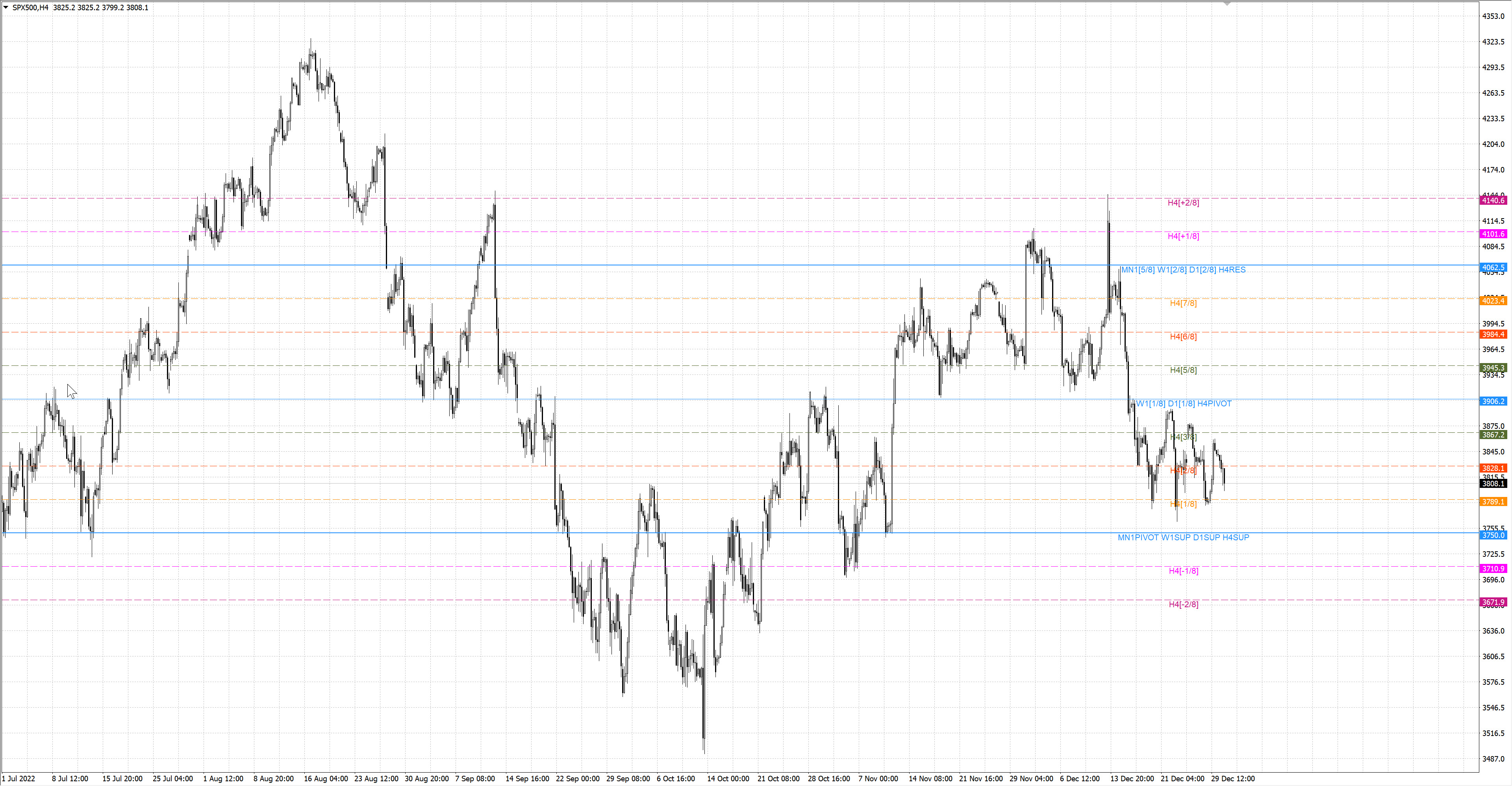Click the red 3984.4 price tag
Viewport: 1512px width, 786px height.
[1493, 335]
